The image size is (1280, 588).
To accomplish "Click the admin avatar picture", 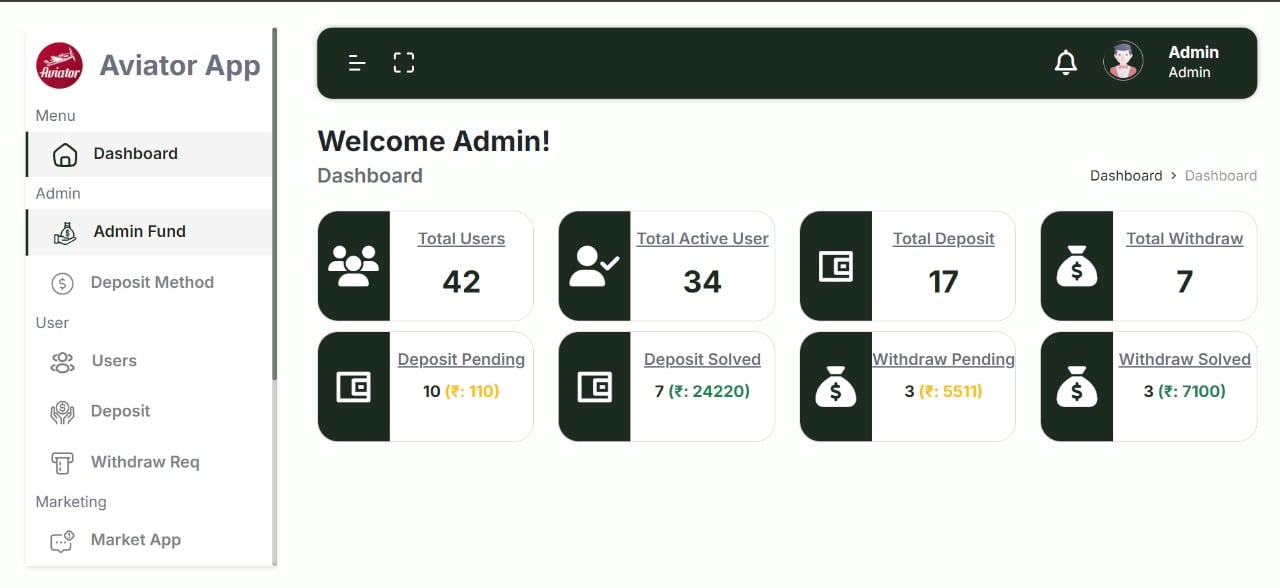I will click(x=1123, y=62).
